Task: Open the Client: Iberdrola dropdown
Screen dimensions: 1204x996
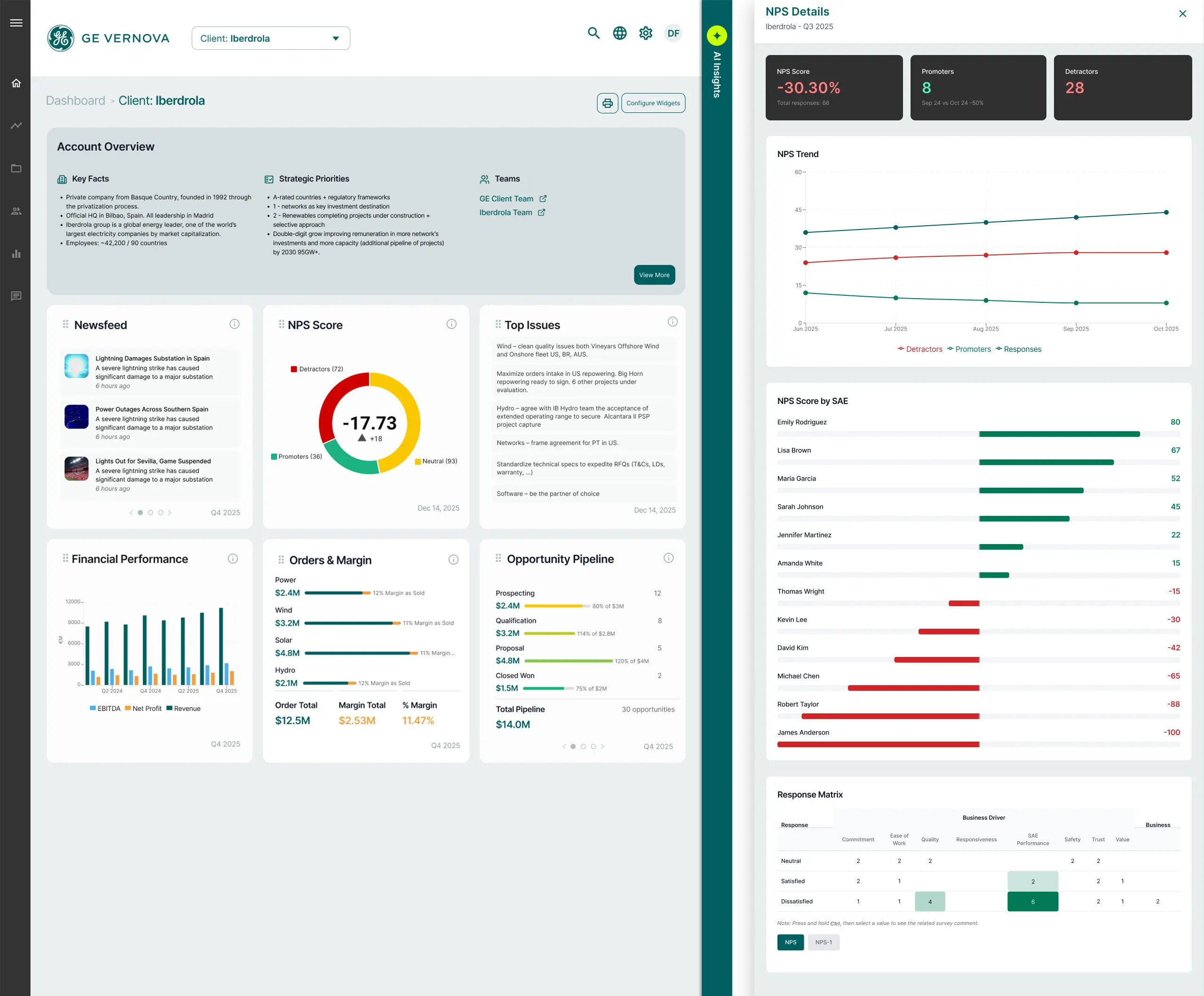Action: tap(270, 38)
